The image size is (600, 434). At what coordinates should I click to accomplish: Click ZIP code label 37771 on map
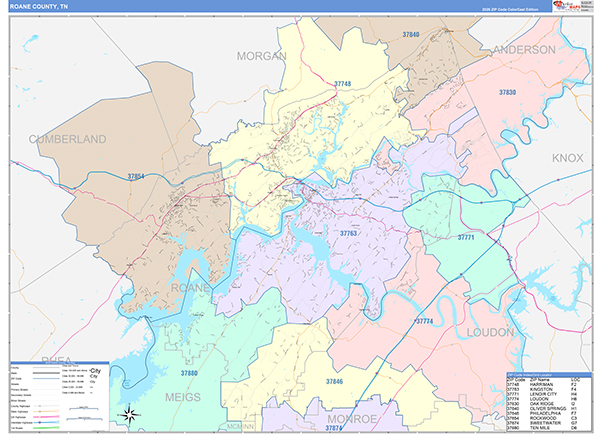[466, 238]
